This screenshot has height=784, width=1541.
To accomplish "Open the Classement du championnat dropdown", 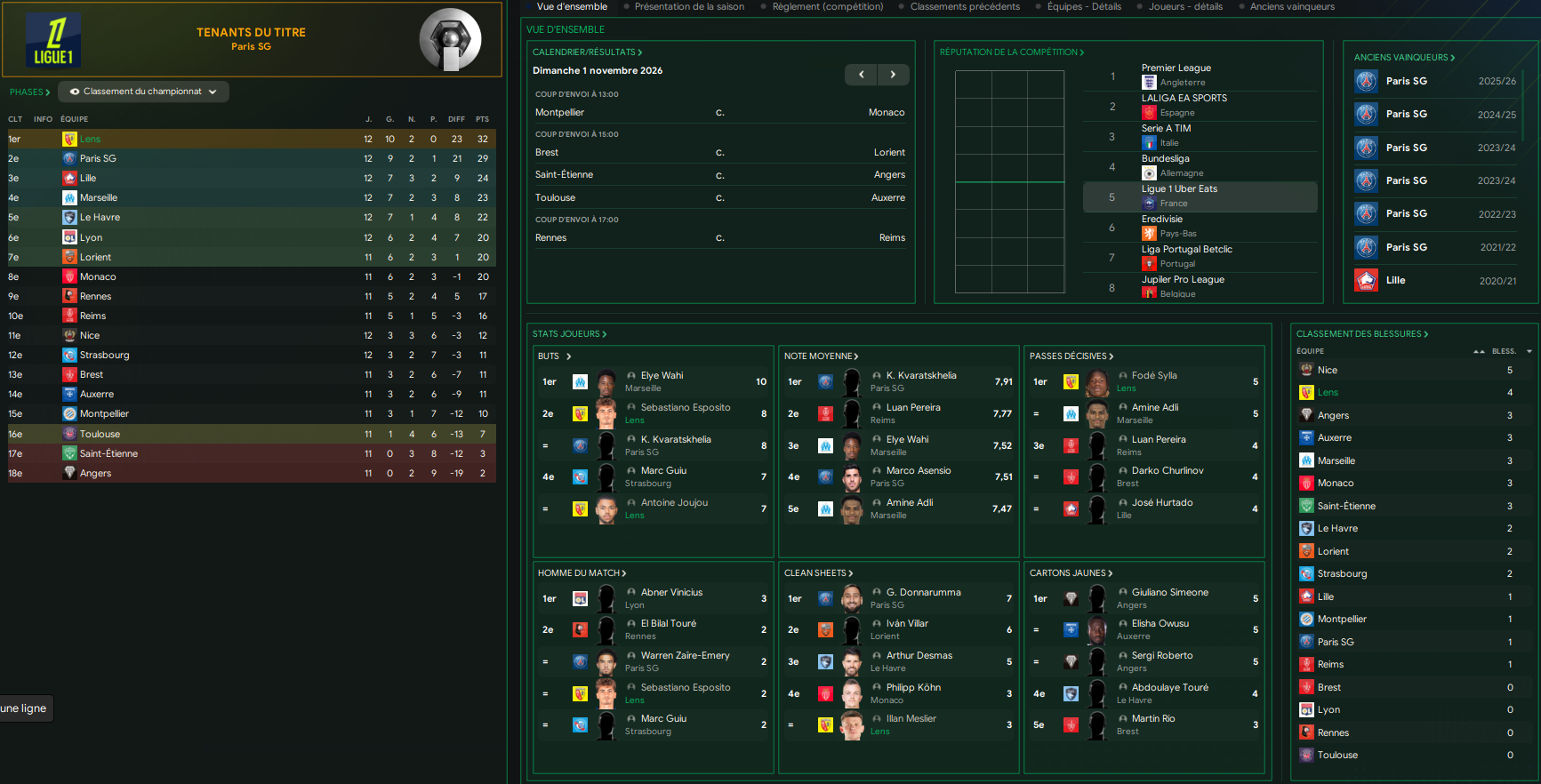I will 143,92.
